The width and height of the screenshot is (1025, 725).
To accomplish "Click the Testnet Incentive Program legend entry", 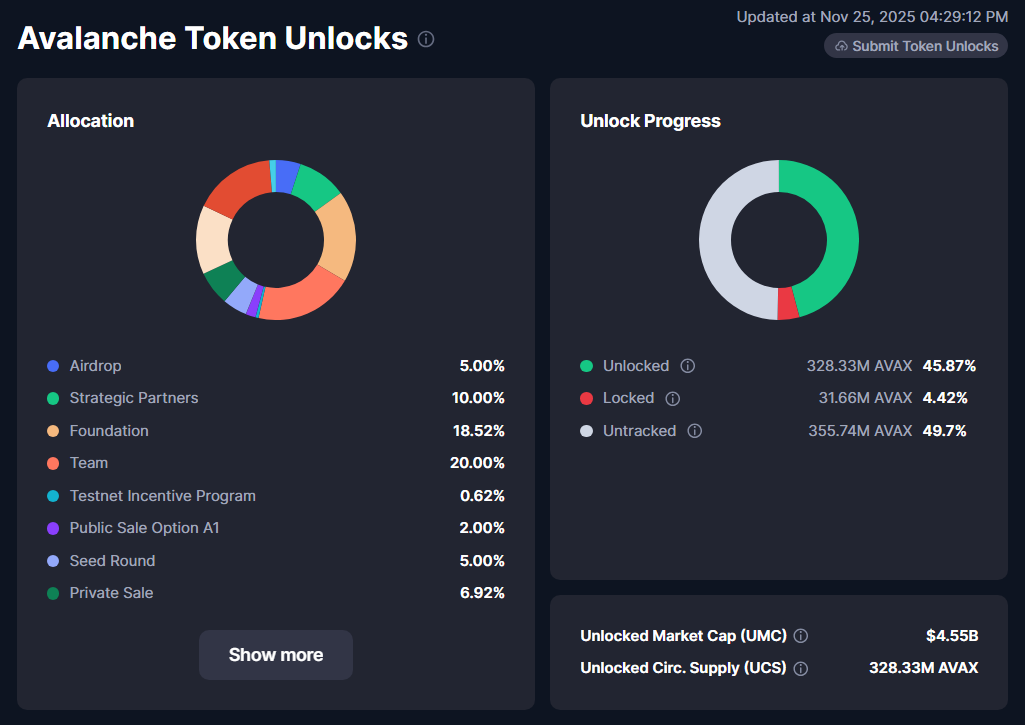I will click(x=162, y=496).
